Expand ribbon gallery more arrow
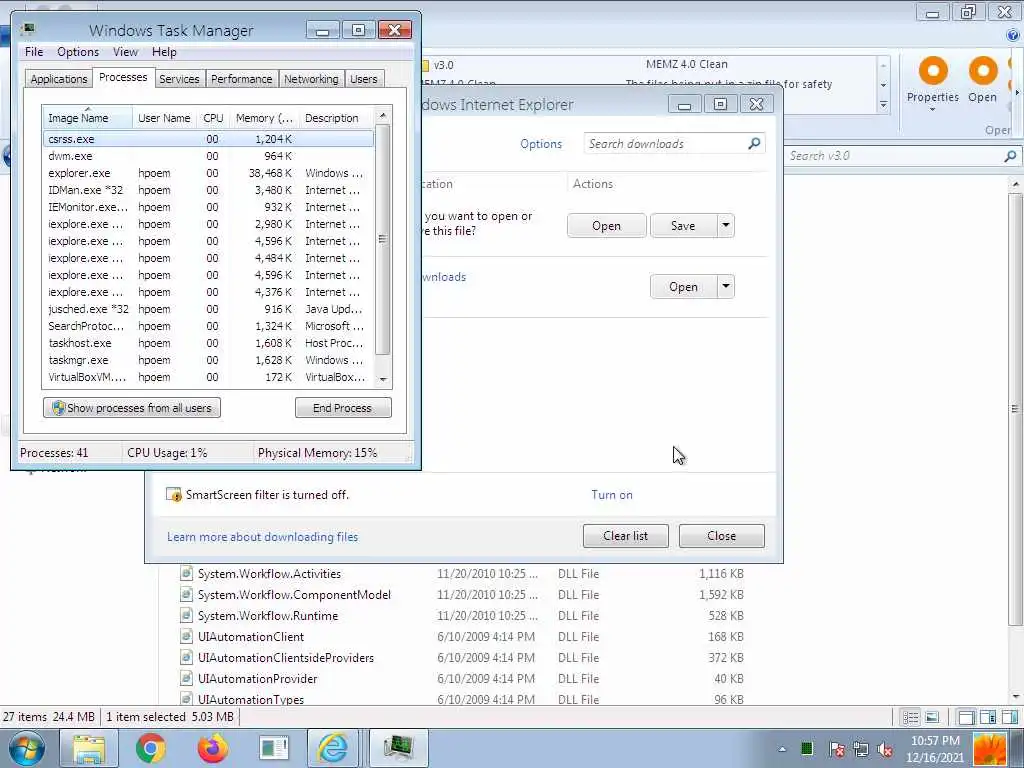 [x=884, y=104]
